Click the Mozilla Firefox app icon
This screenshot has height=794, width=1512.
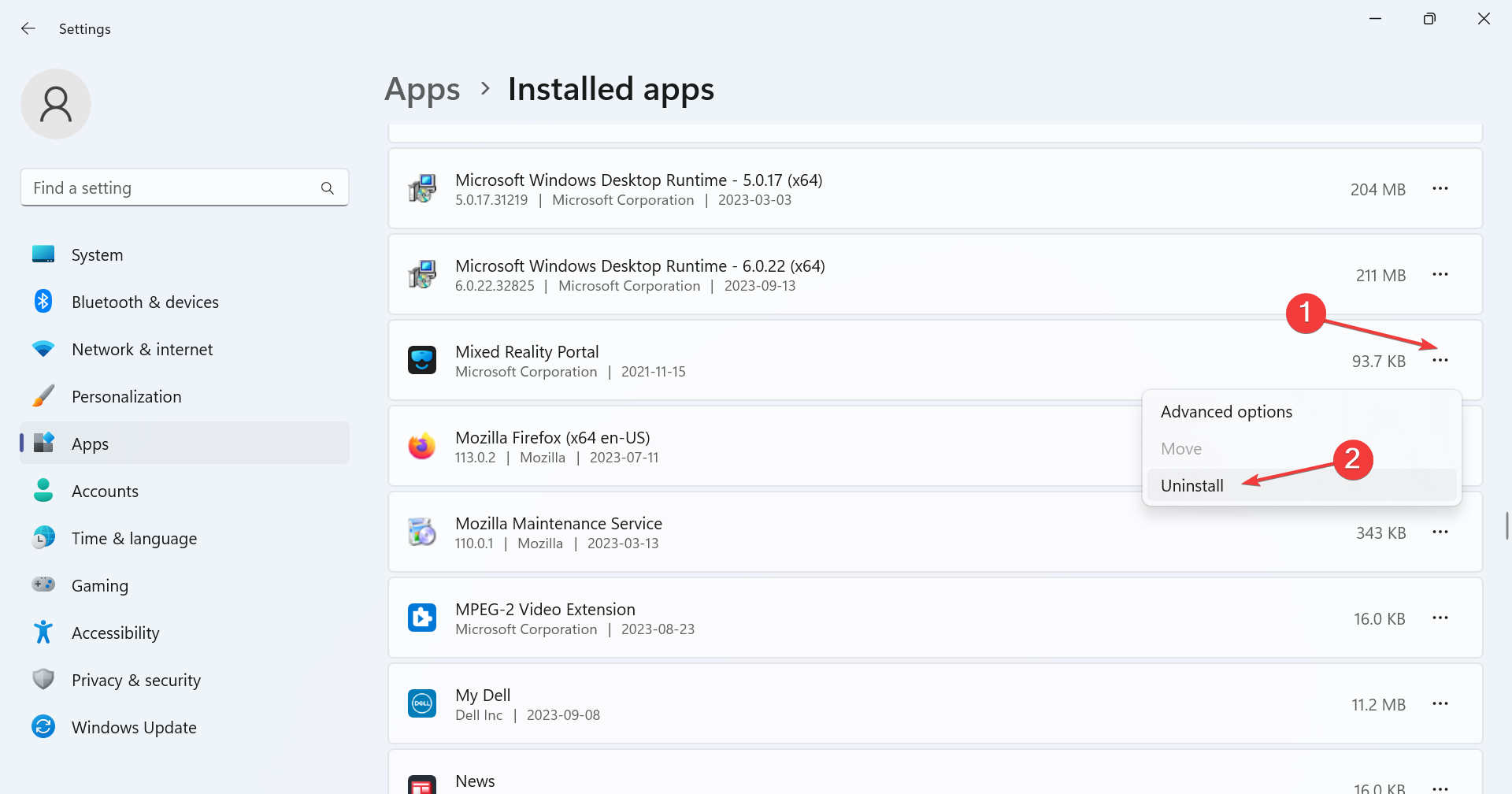pos(422,446)
